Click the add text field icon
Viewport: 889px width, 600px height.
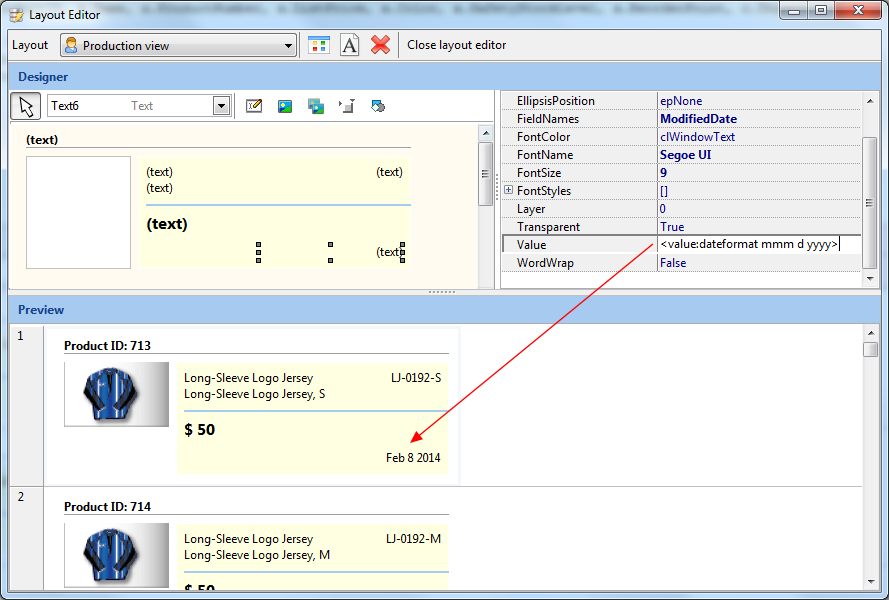click(x=254, y=106)
